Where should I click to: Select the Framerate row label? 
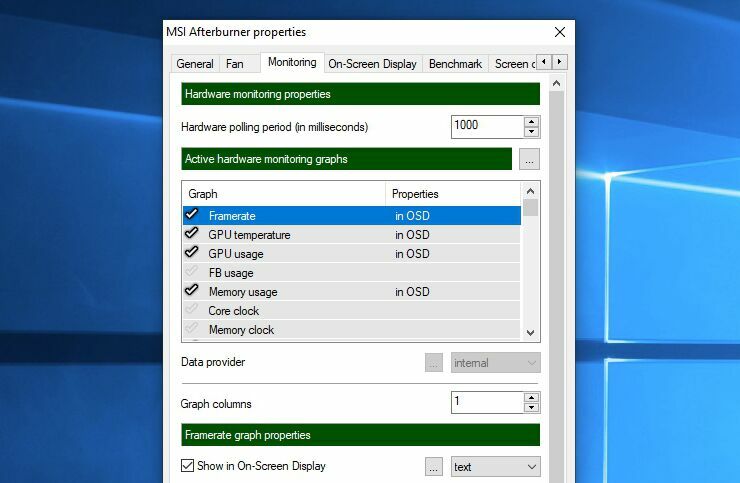click(x=232, y=216)
